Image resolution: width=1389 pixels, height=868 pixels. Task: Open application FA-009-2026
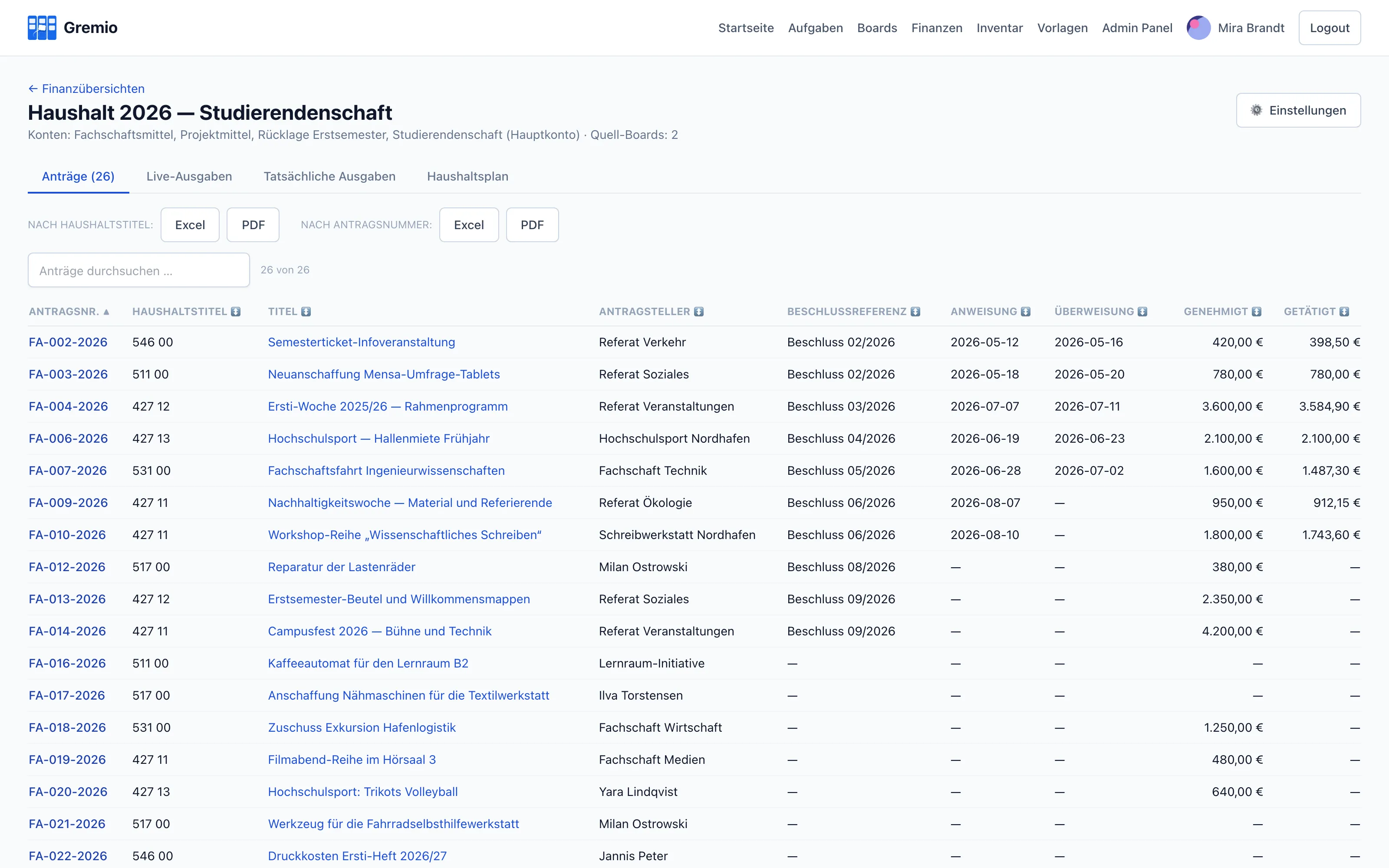pyautogui.click(x=68, y=503)
